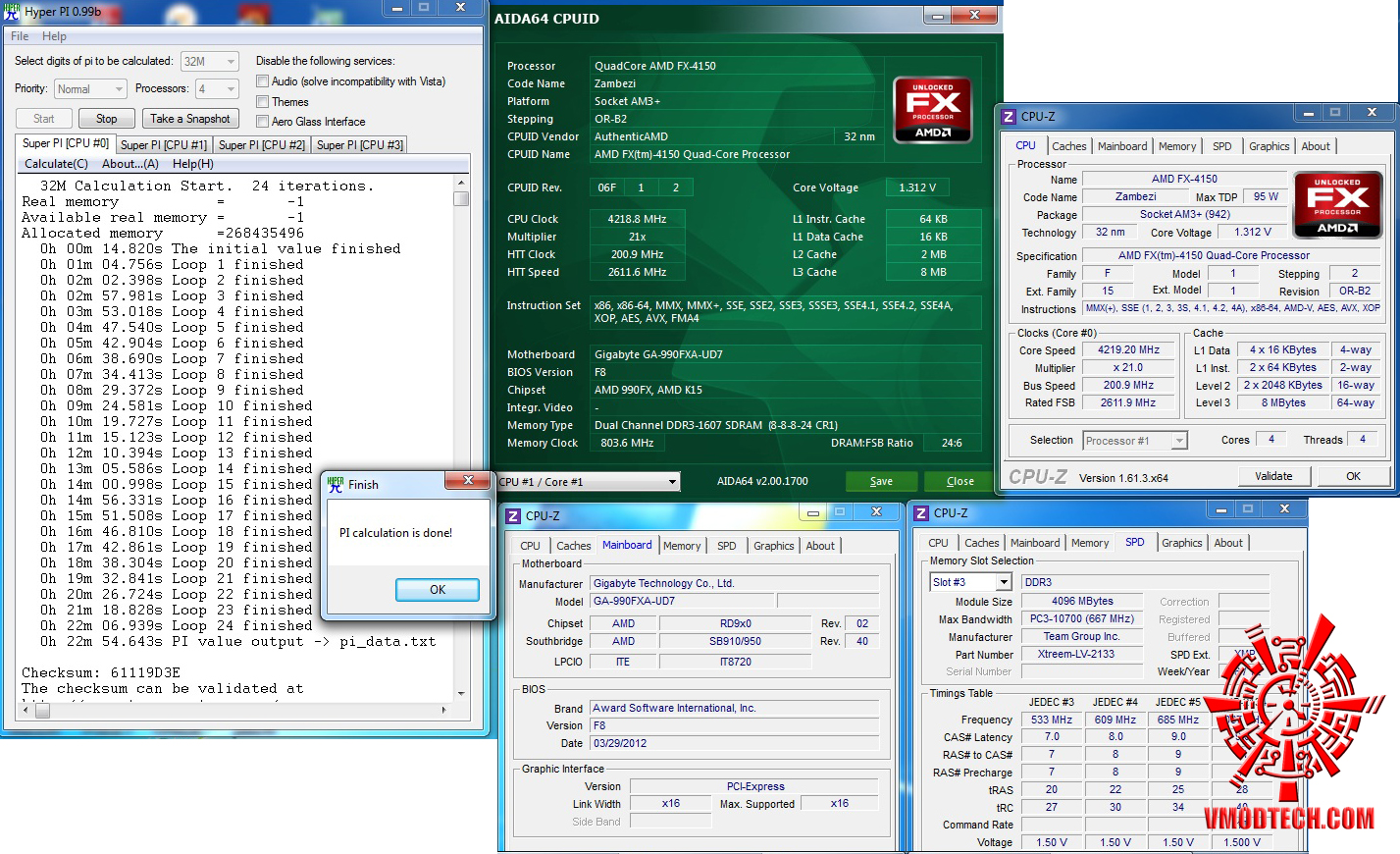
Task: Enable the Audio service disable checkbox
Action: (x=262, y=81)
